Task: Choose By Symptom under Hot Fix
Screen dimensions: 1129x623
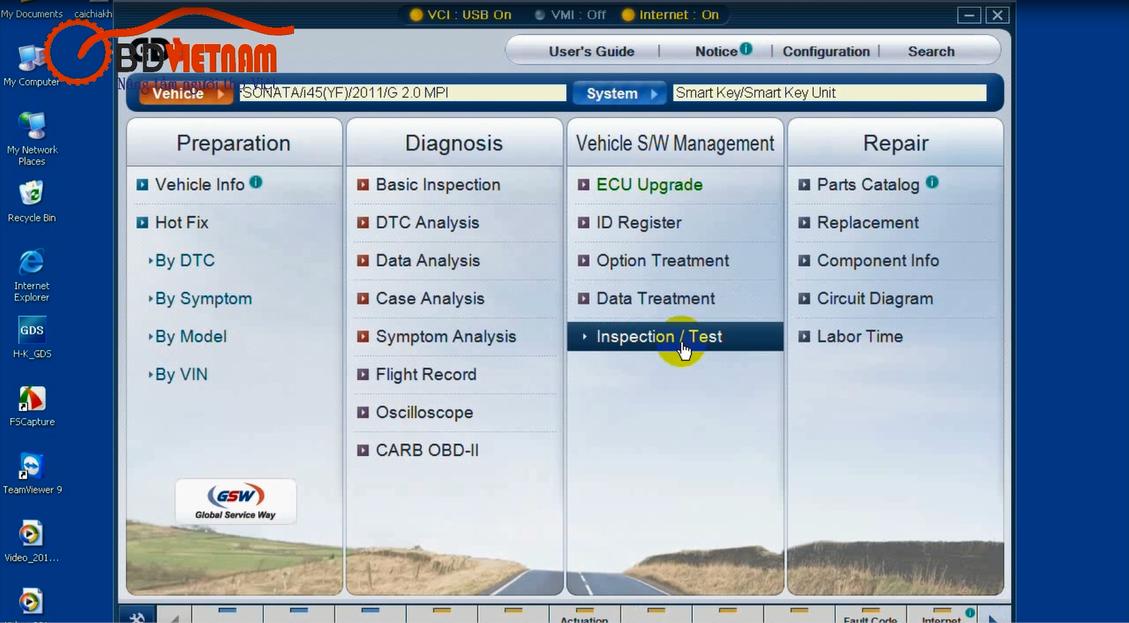Action: (x=203, y=299)
